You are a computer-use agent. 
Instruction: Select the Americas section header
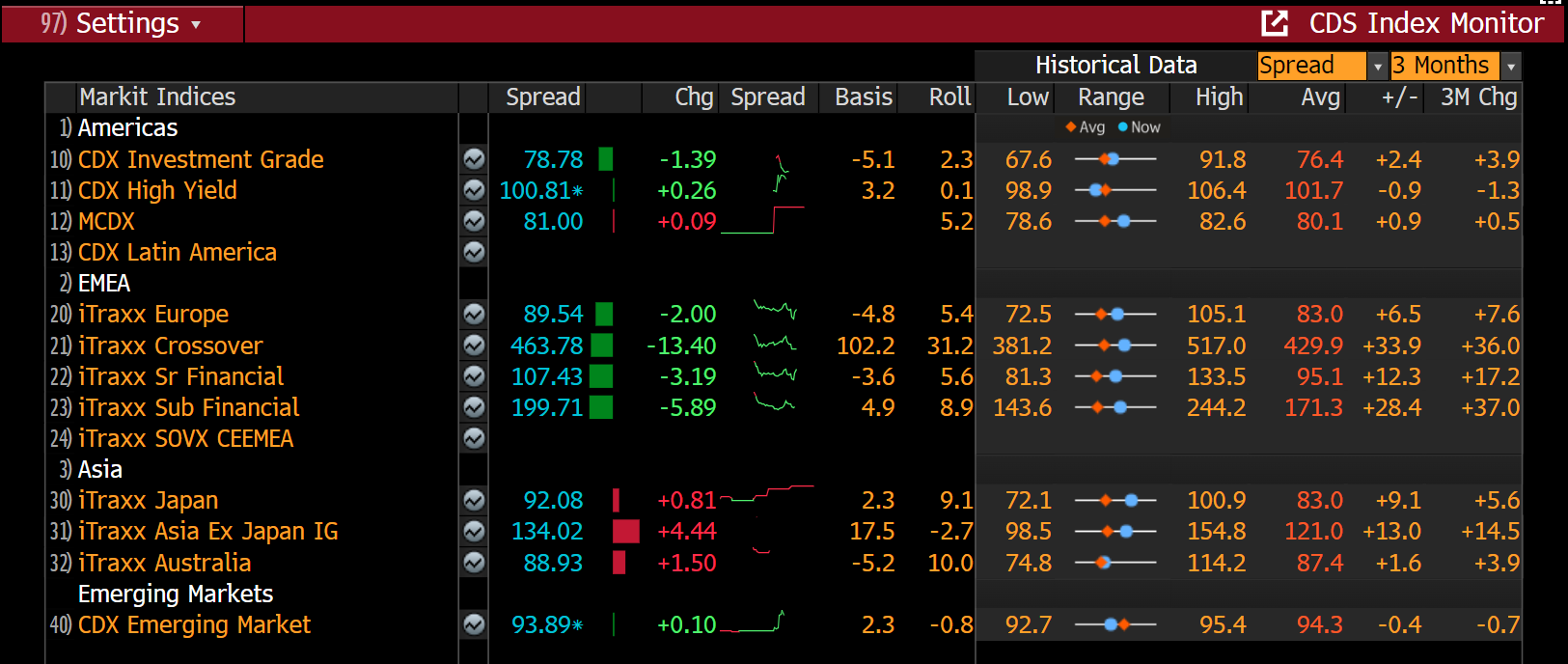pos(127,128)
